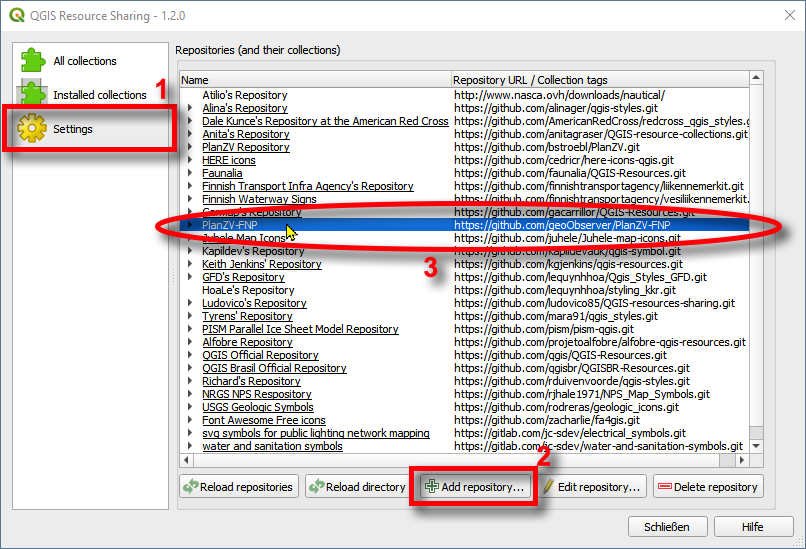This screenshot has width=806, height=549.
Task: Click the refresh icon on Reload directory
Action: [x=316, y=486]
